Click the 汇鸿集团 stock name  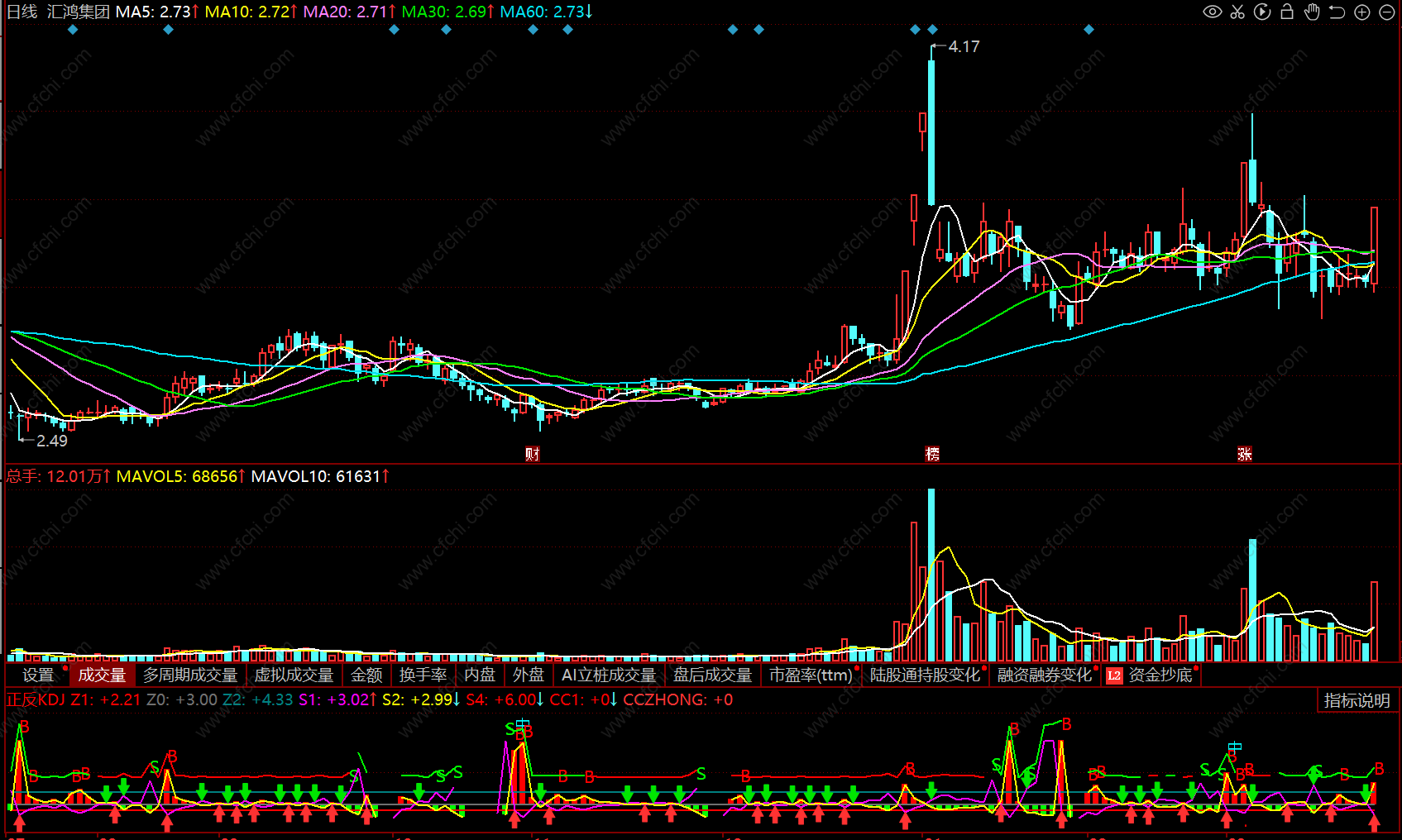[x=79, y=12]
